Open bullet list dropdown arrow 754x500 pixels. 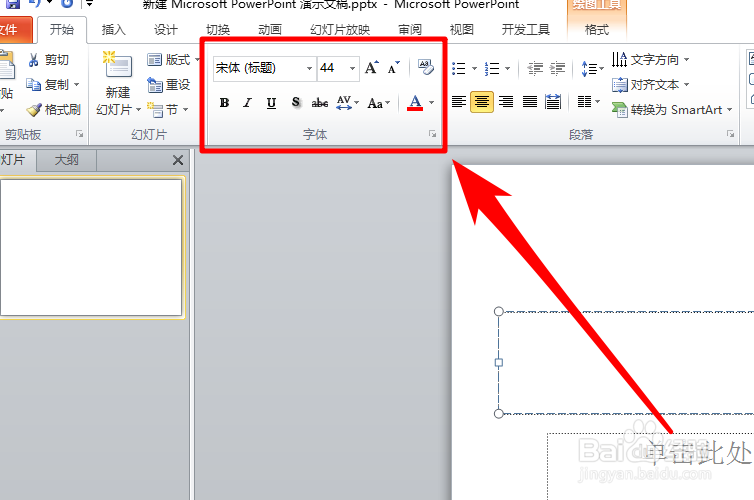point(474,69)
